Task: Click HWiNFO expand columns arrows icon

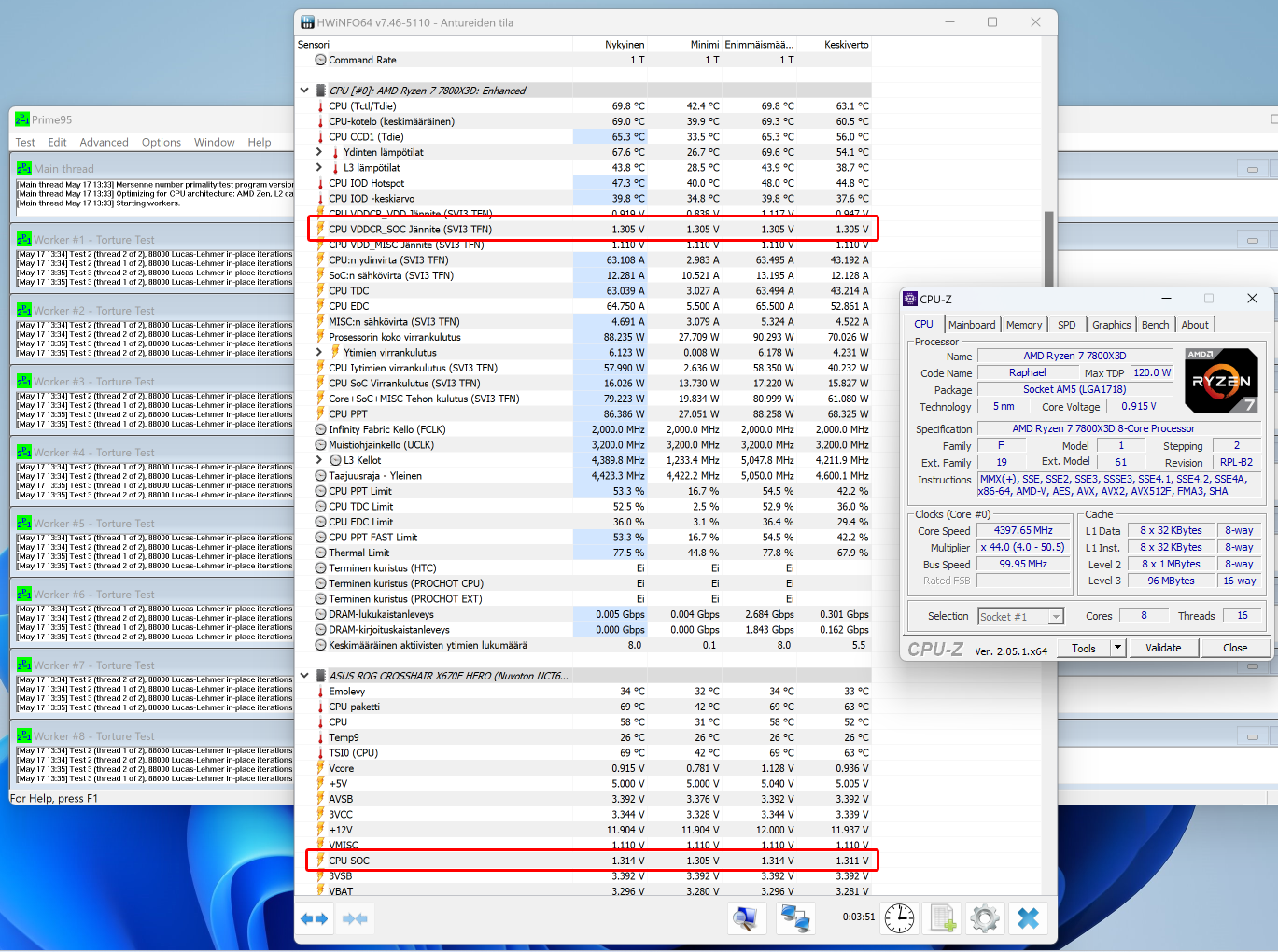Action: pos(314,919)
